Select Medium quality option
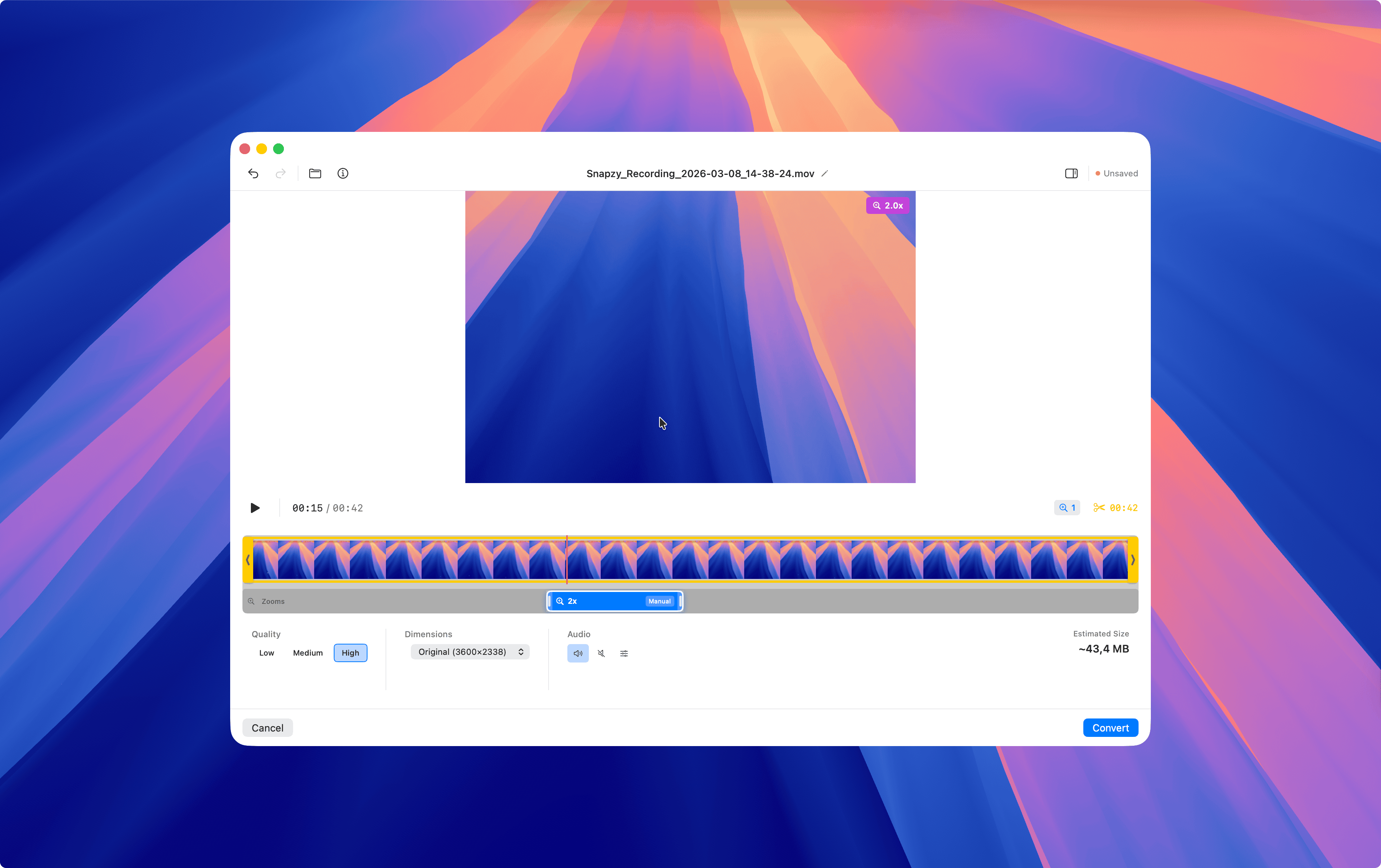 [x=307, y=653]
